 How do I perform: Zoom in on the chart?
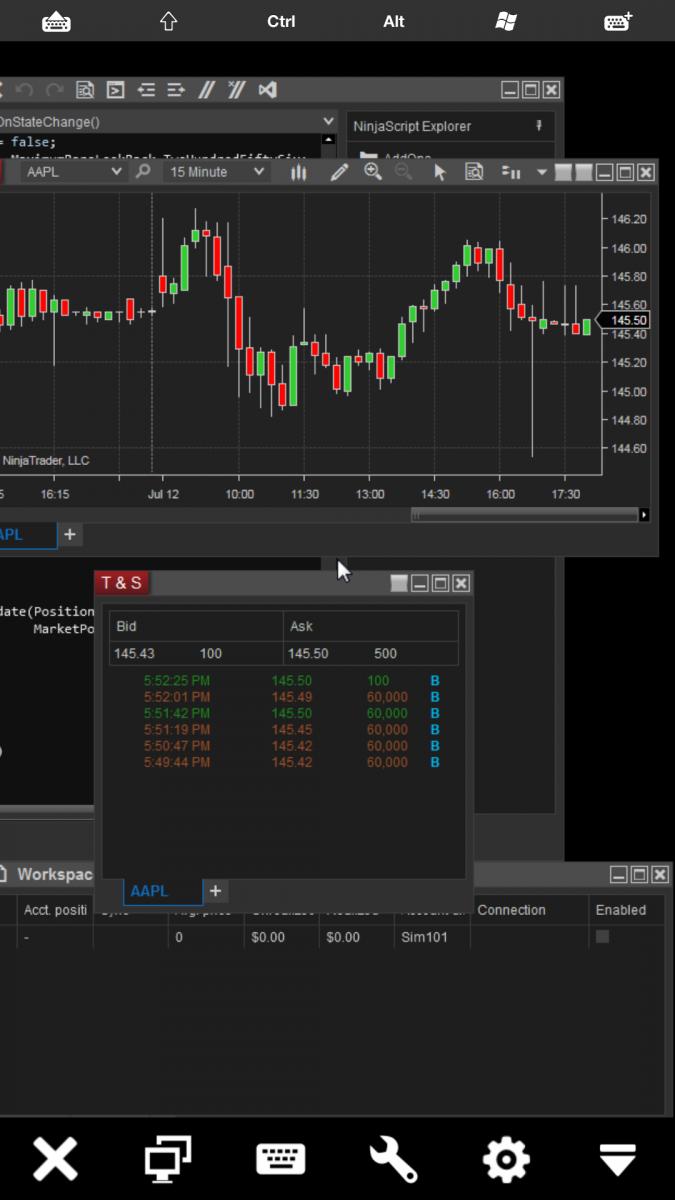click(373, 172)
